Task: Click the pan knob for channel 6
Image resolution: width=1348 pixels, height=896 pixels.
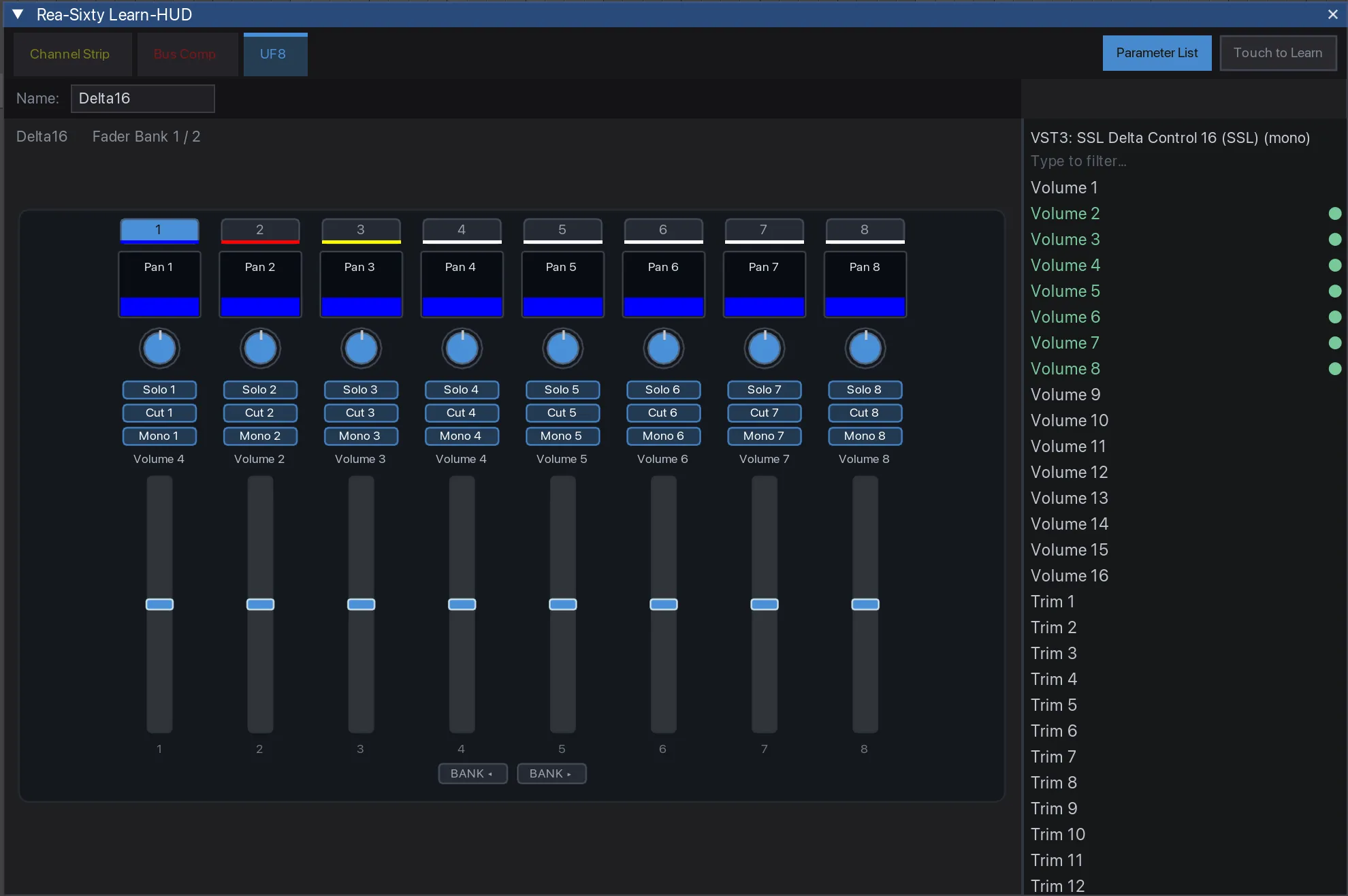Action: pos(664,349)
